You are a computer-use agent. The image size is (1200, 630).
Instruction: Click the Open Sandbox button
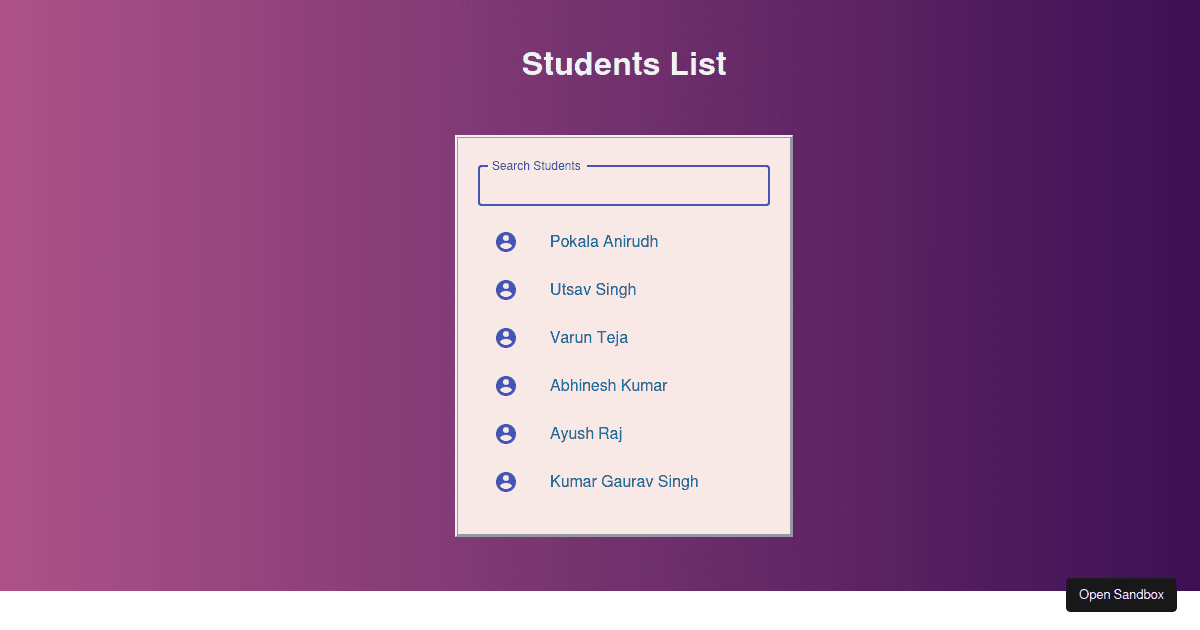1121,594
